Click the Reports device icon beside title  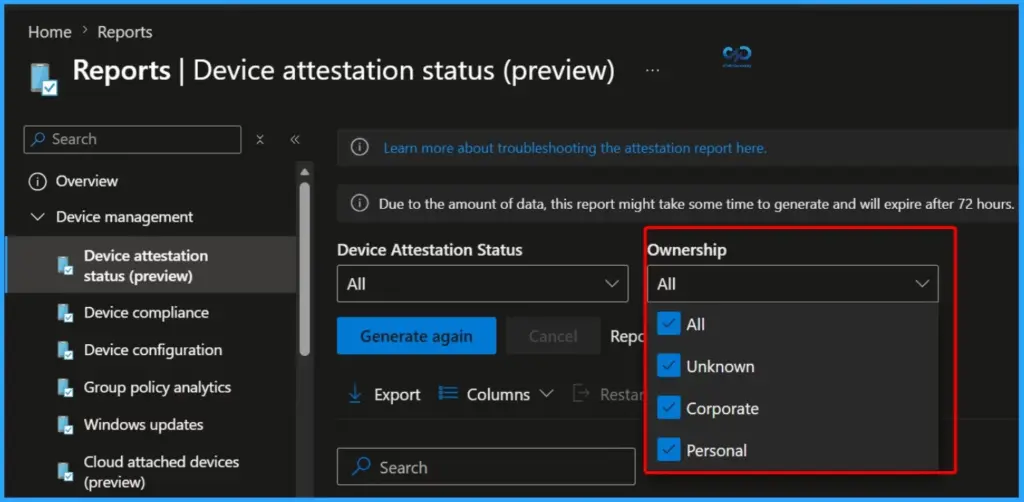44,78
